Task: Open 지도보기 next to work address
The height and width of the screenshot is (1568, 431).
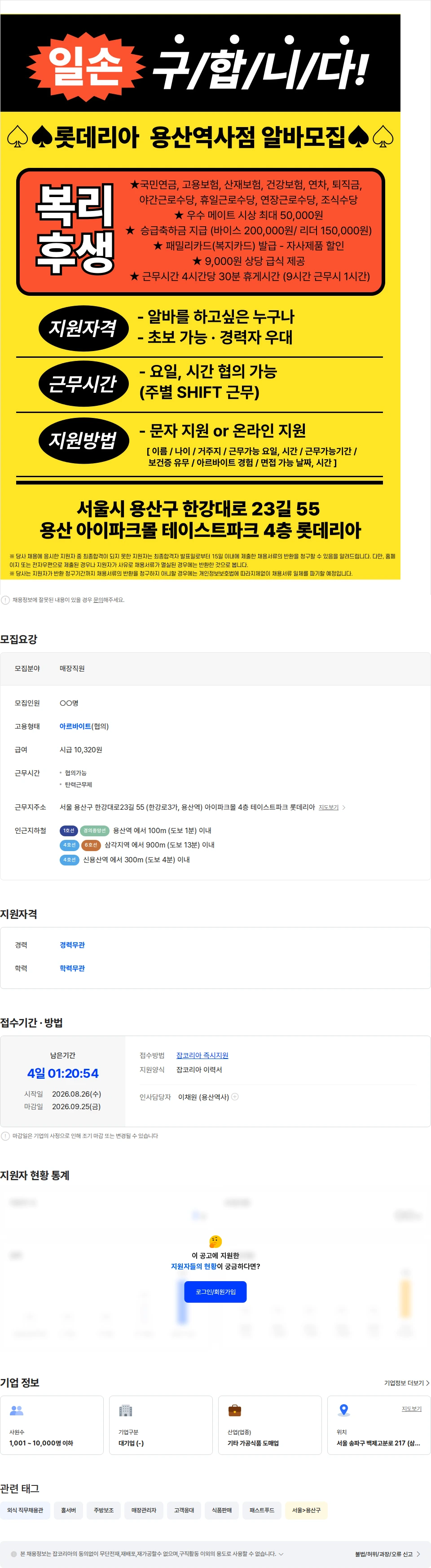Action: click(x=329, y=807)
